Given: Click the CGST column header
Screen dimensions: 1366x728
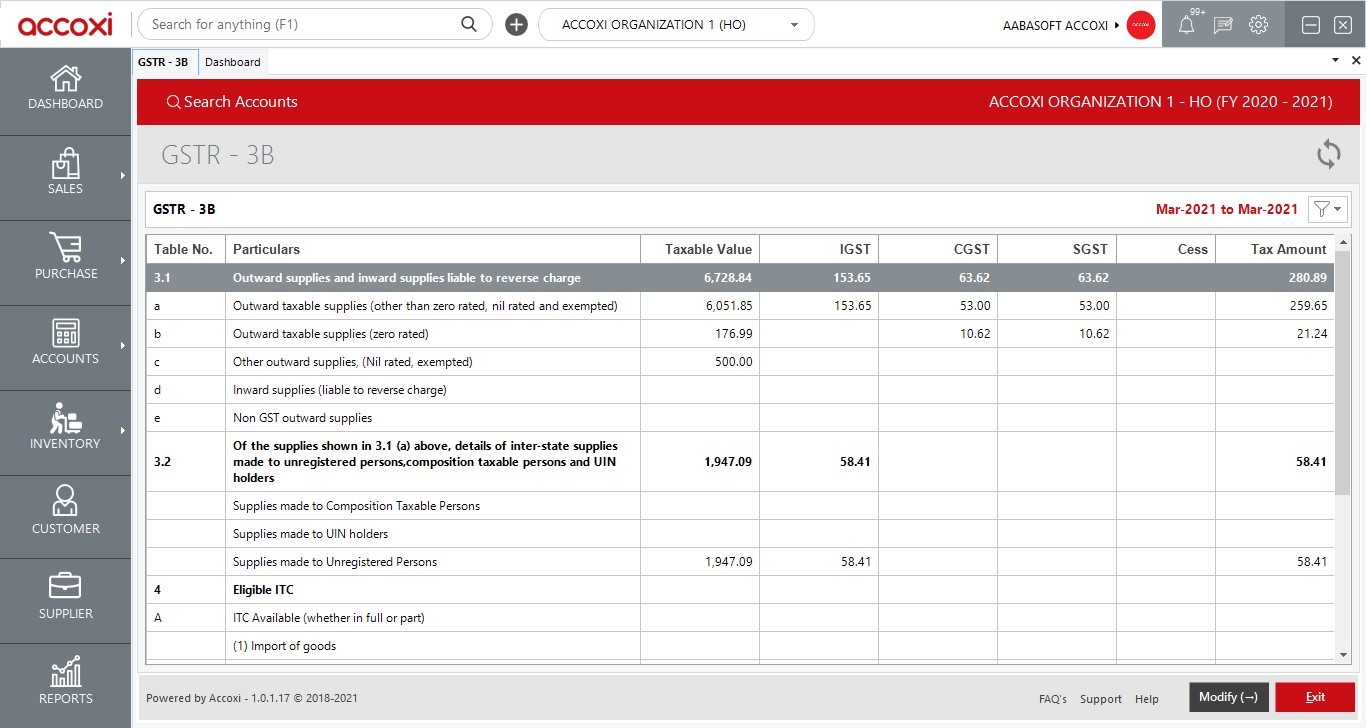Looking at the screenshot, I should [938, 249].
